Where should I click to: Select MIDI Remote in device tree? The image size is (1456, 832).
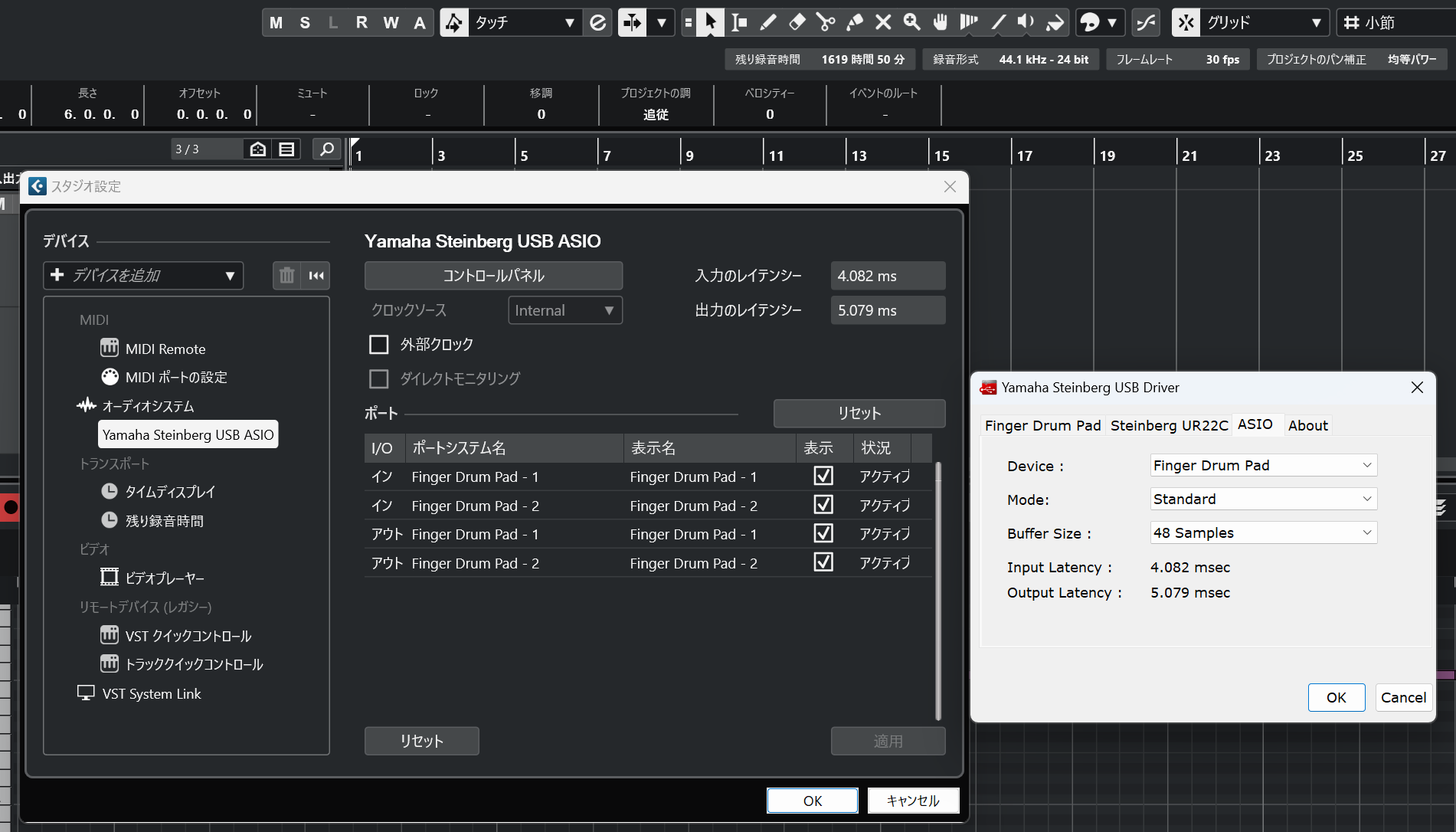point(165,349)
